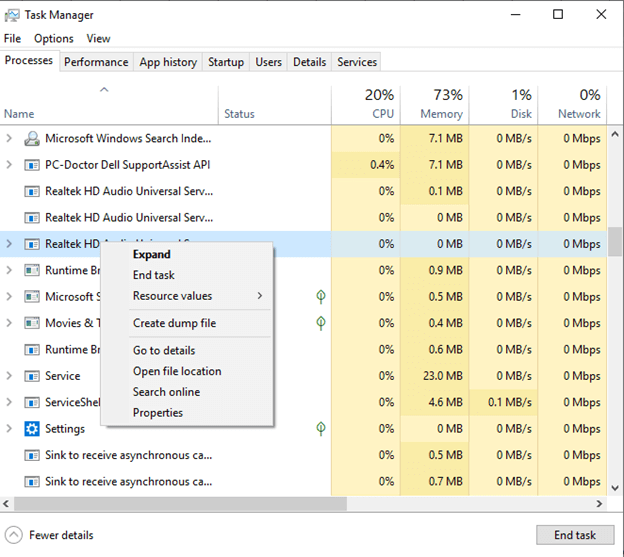
Task: Choose Search online in the context menu
Action: click(x=187, y=392)
